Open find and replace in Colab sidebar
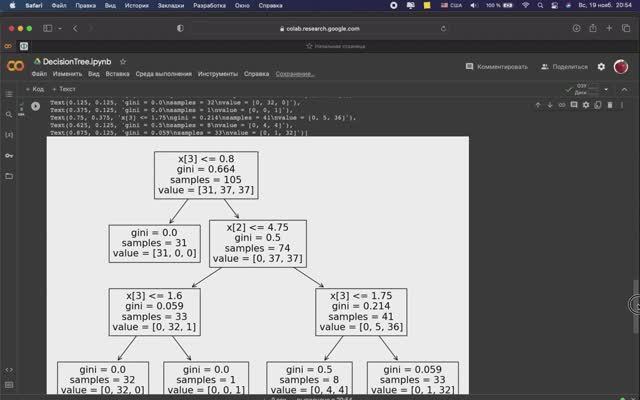The width and height of the screenshot is (640, 400). pos(9,115)
